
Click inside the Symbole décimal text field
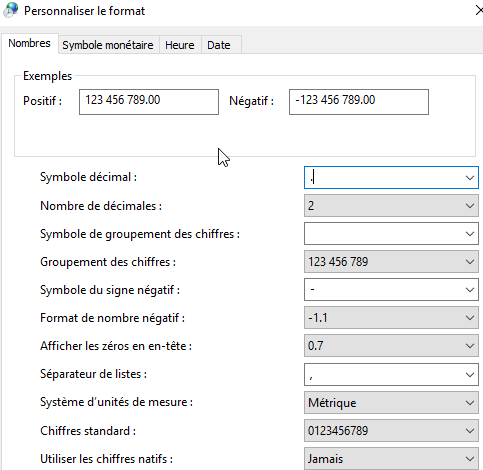click(x=383, y=178)
